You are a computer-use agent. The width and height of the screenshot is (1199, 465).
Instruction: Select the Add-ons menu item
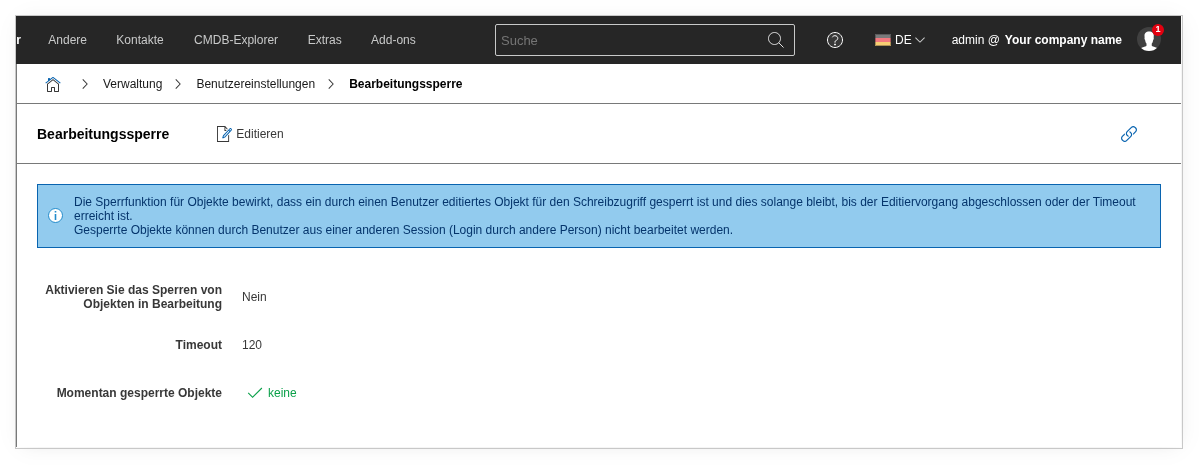coord(393,40)
